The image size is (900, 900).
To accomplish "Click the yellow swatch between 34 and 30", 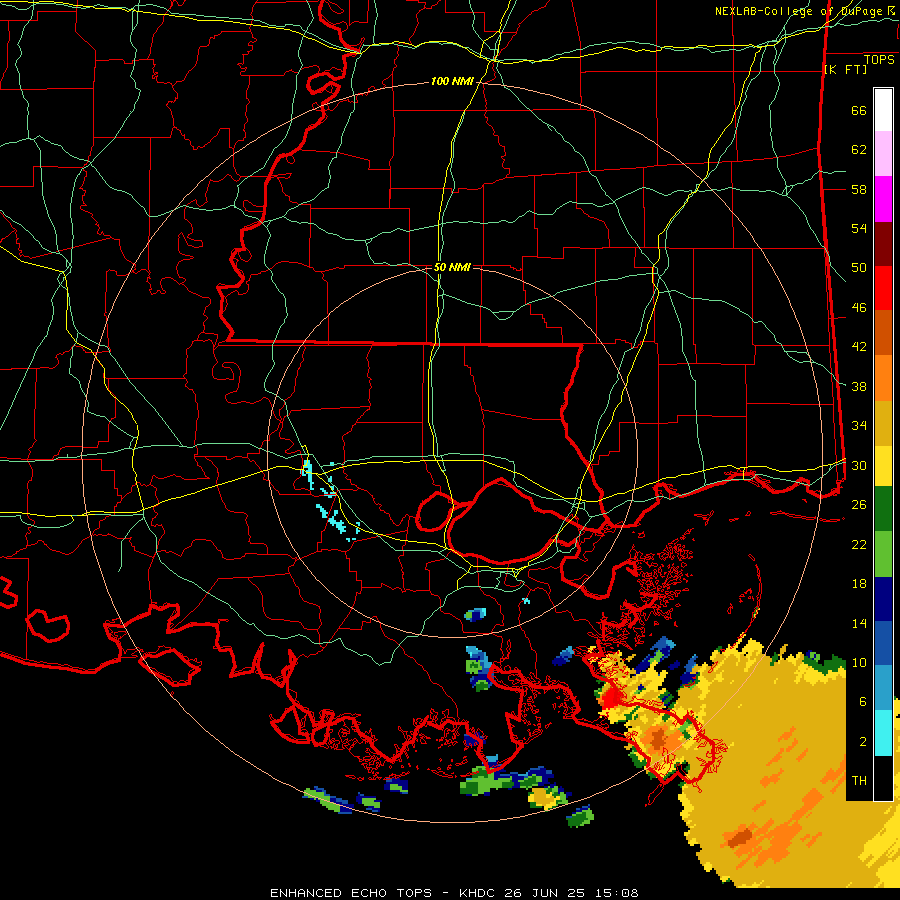I will 883,466.
